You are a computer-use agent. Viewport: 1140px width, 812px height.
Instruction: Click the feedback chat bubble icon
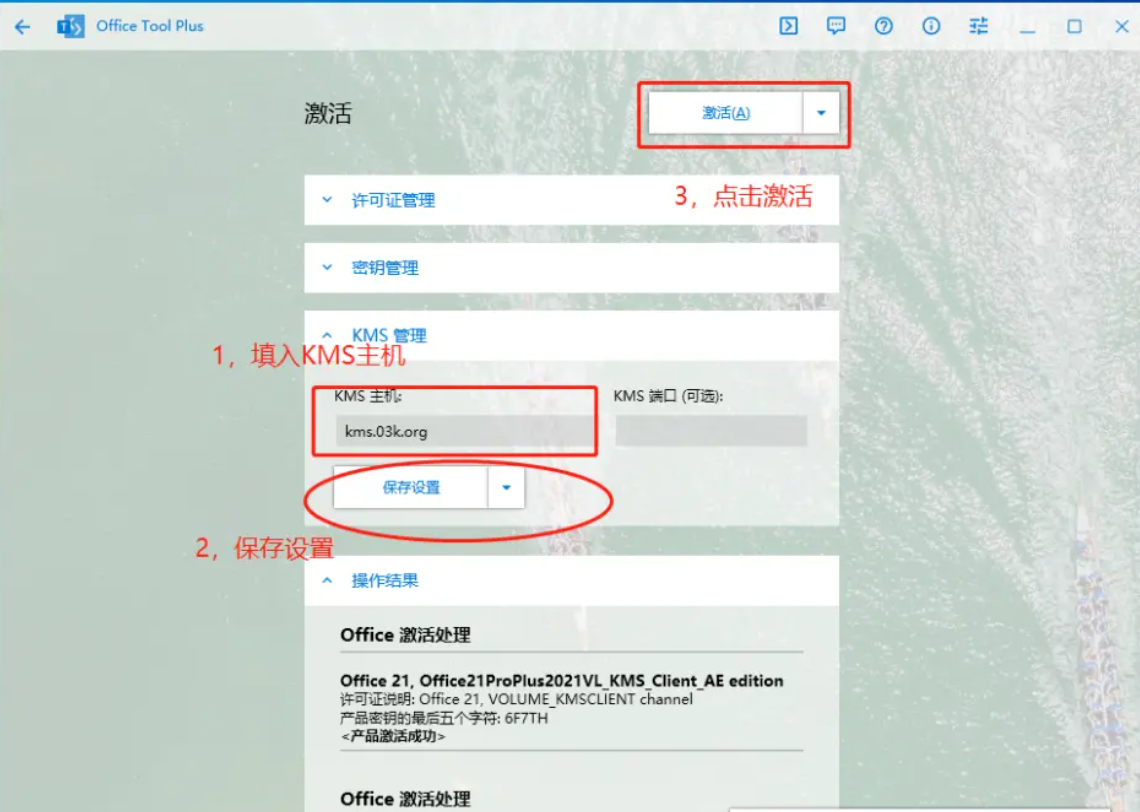(x=835, y=27)
